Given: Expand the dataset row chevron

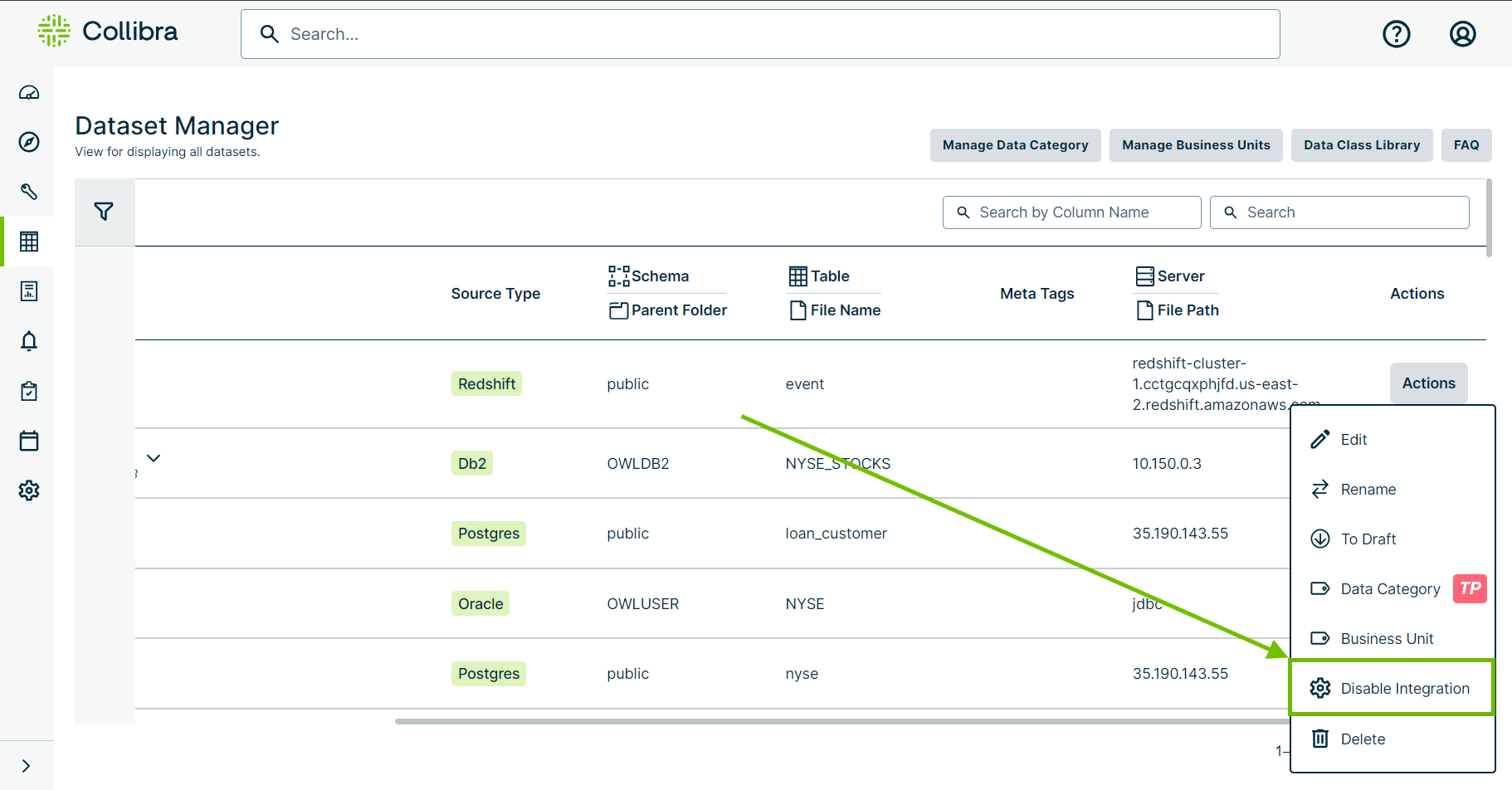Looking at the screenshot, I should tap(153, 457).
